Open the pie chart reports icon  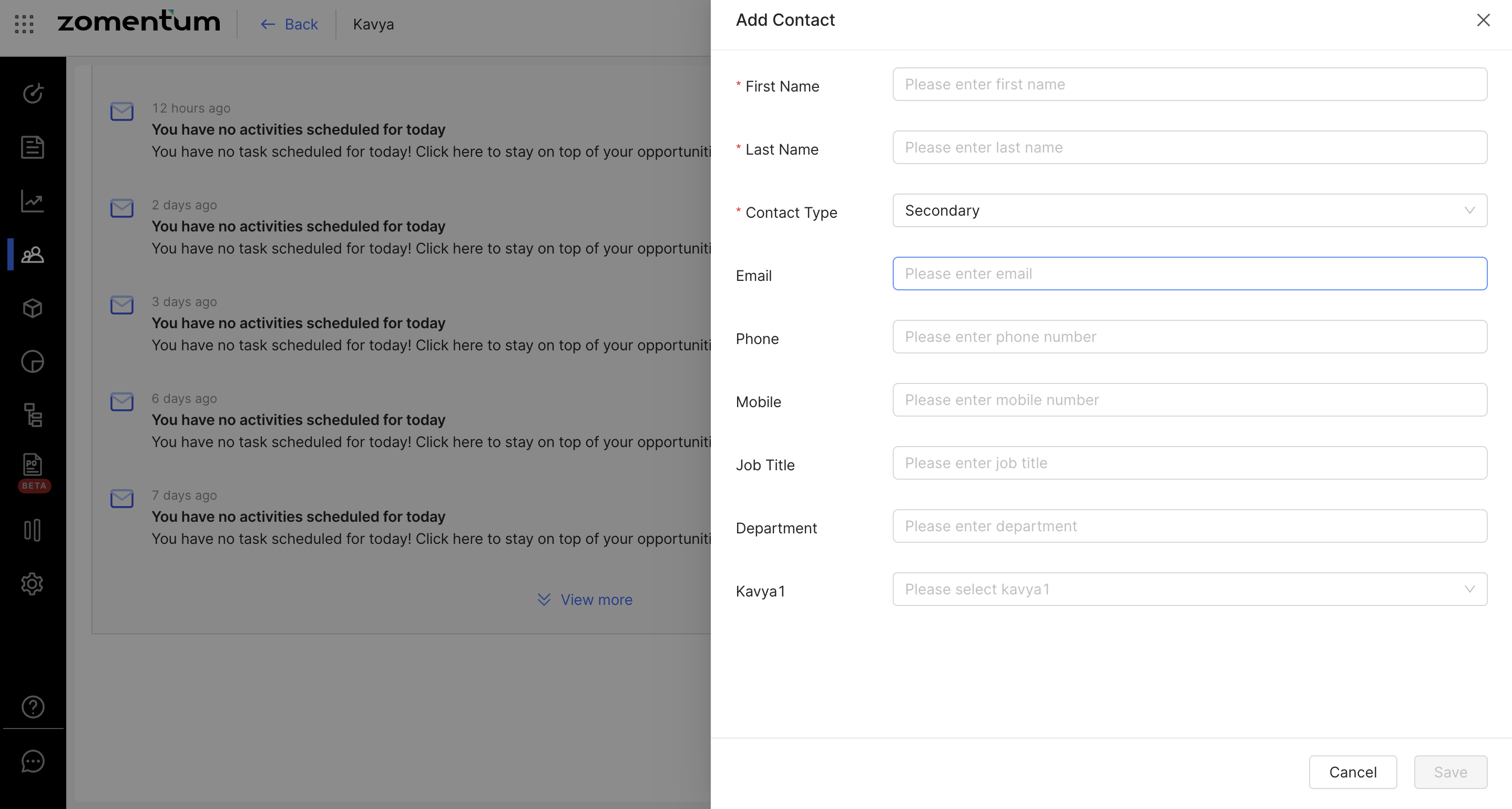33,362
